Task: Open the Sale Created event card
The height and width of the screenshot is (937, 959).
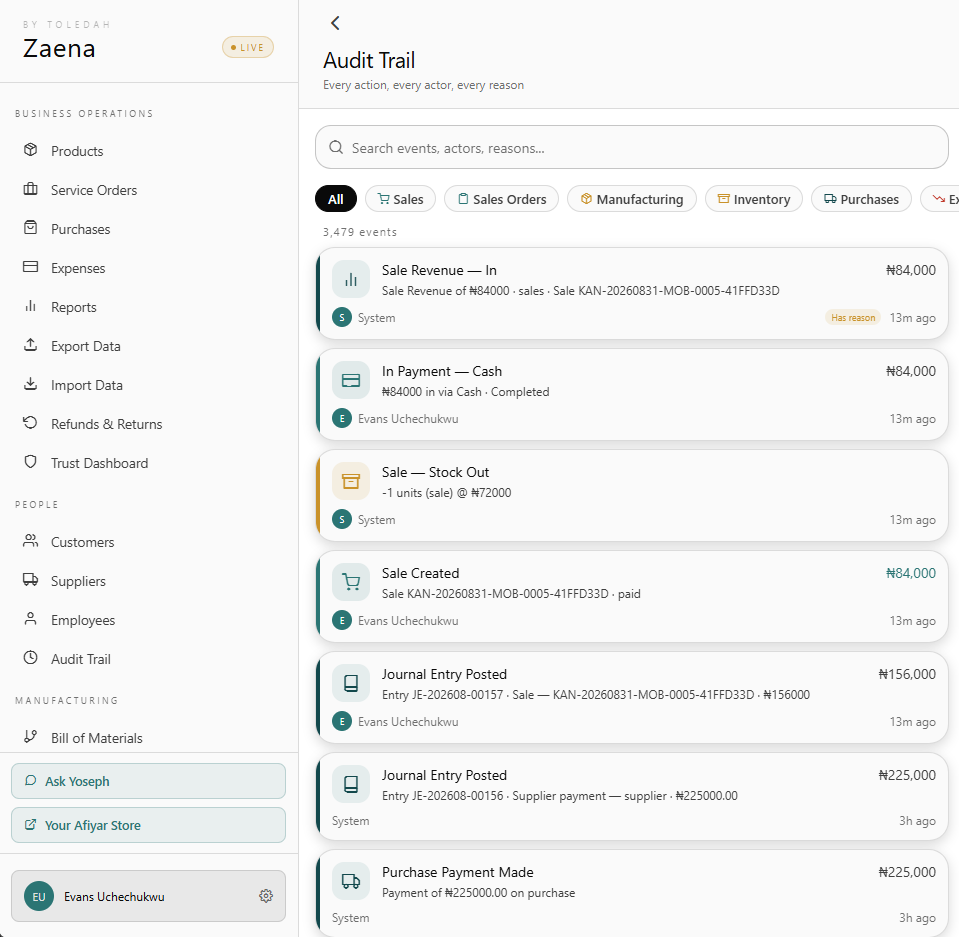Action: click(632, 596)
